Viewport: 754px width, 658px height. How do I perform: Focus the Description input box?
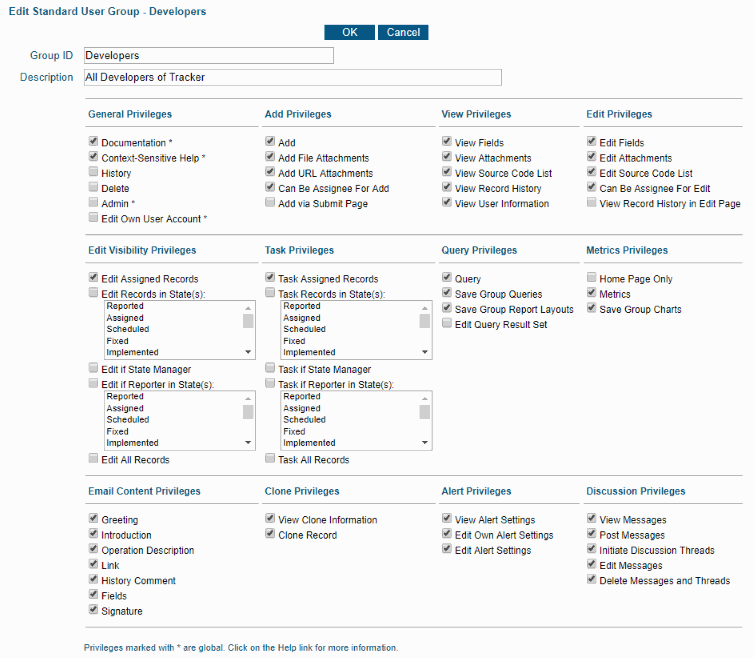click(x=292, y=77)
